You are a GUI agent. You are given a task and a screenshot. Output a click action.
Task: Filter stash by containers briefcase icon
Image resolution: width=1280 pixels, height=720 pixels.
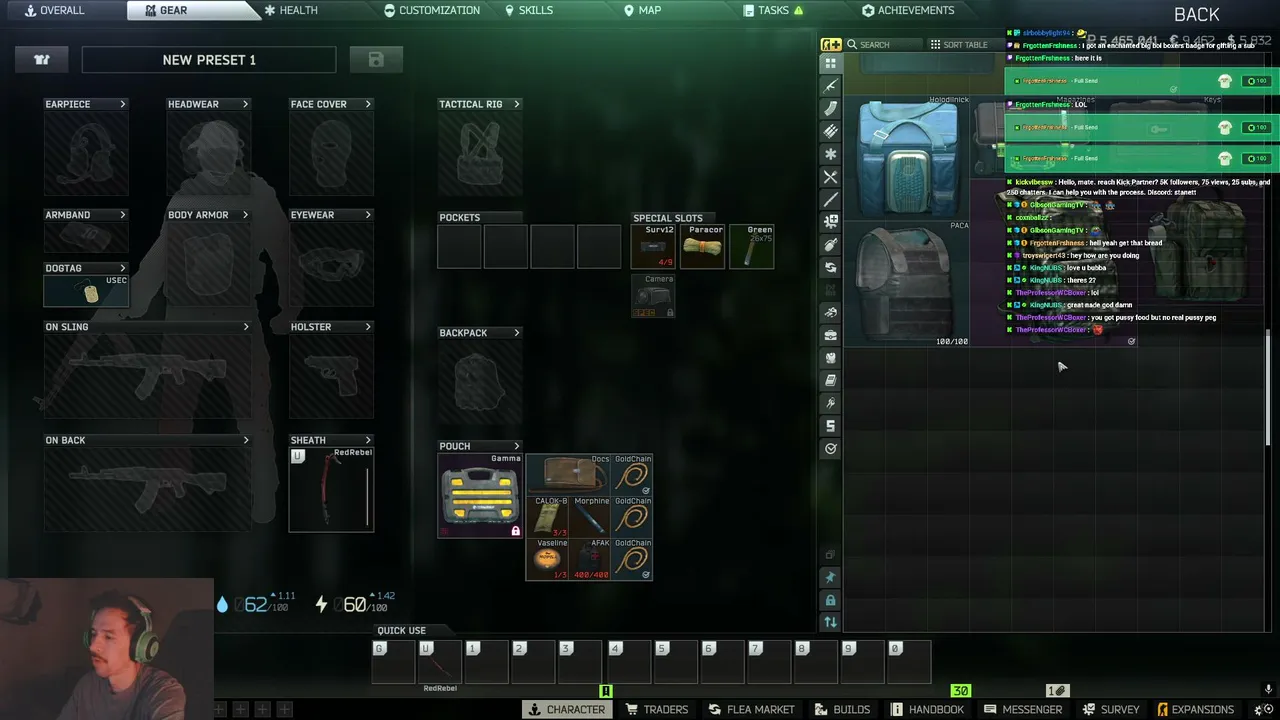(830, 336)
